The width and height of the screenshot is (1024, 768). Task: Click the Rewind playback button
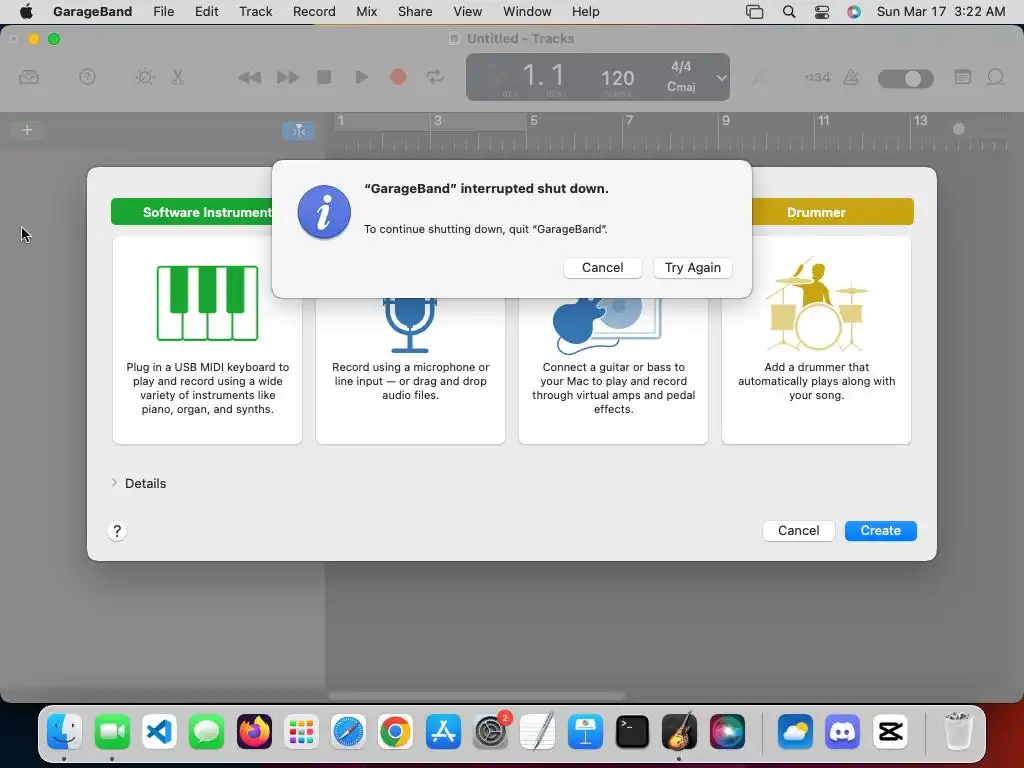point(249,78)
